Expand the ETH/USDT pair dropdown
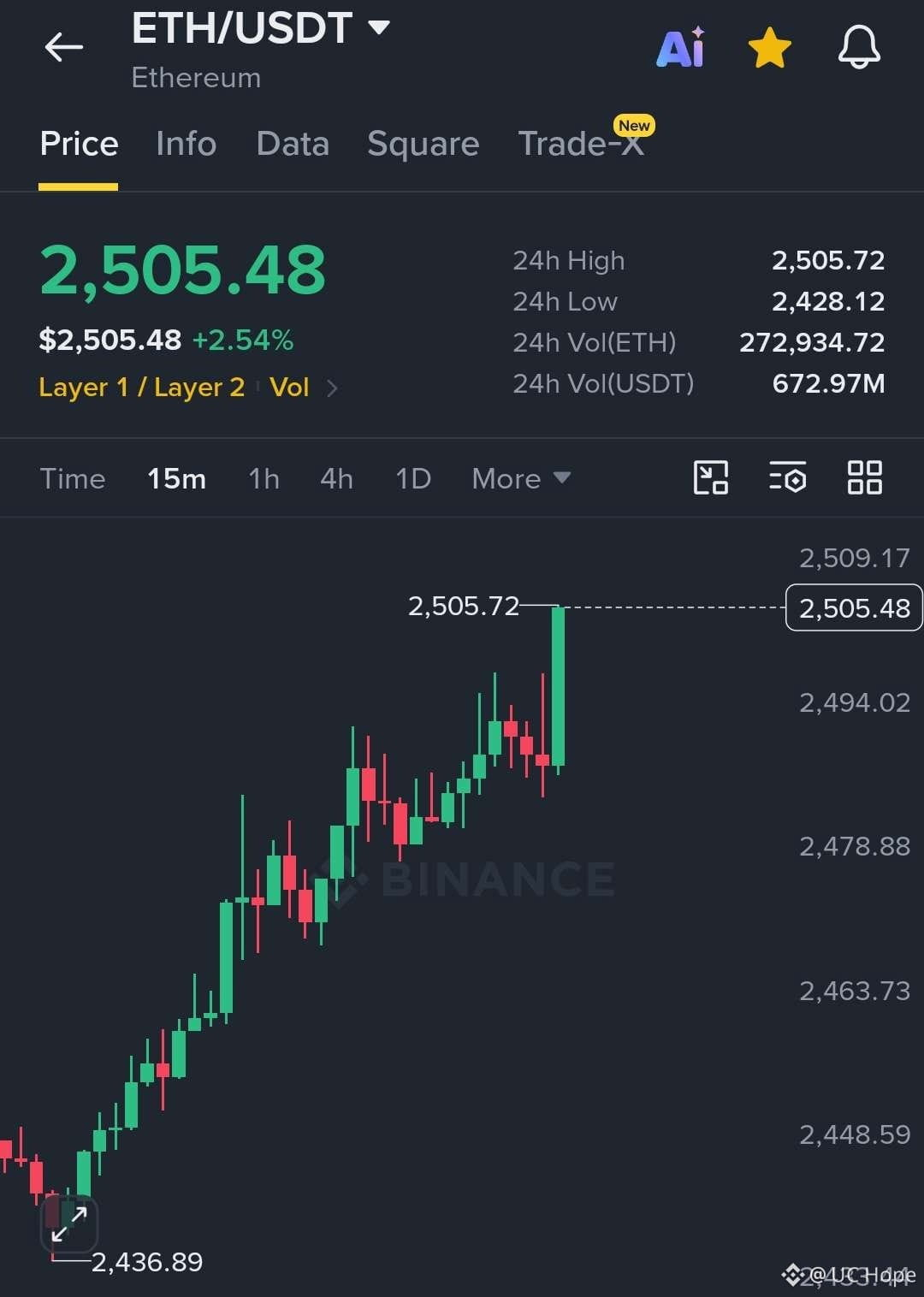Viewport: 924px width, 1297px height. coord(379,28)
